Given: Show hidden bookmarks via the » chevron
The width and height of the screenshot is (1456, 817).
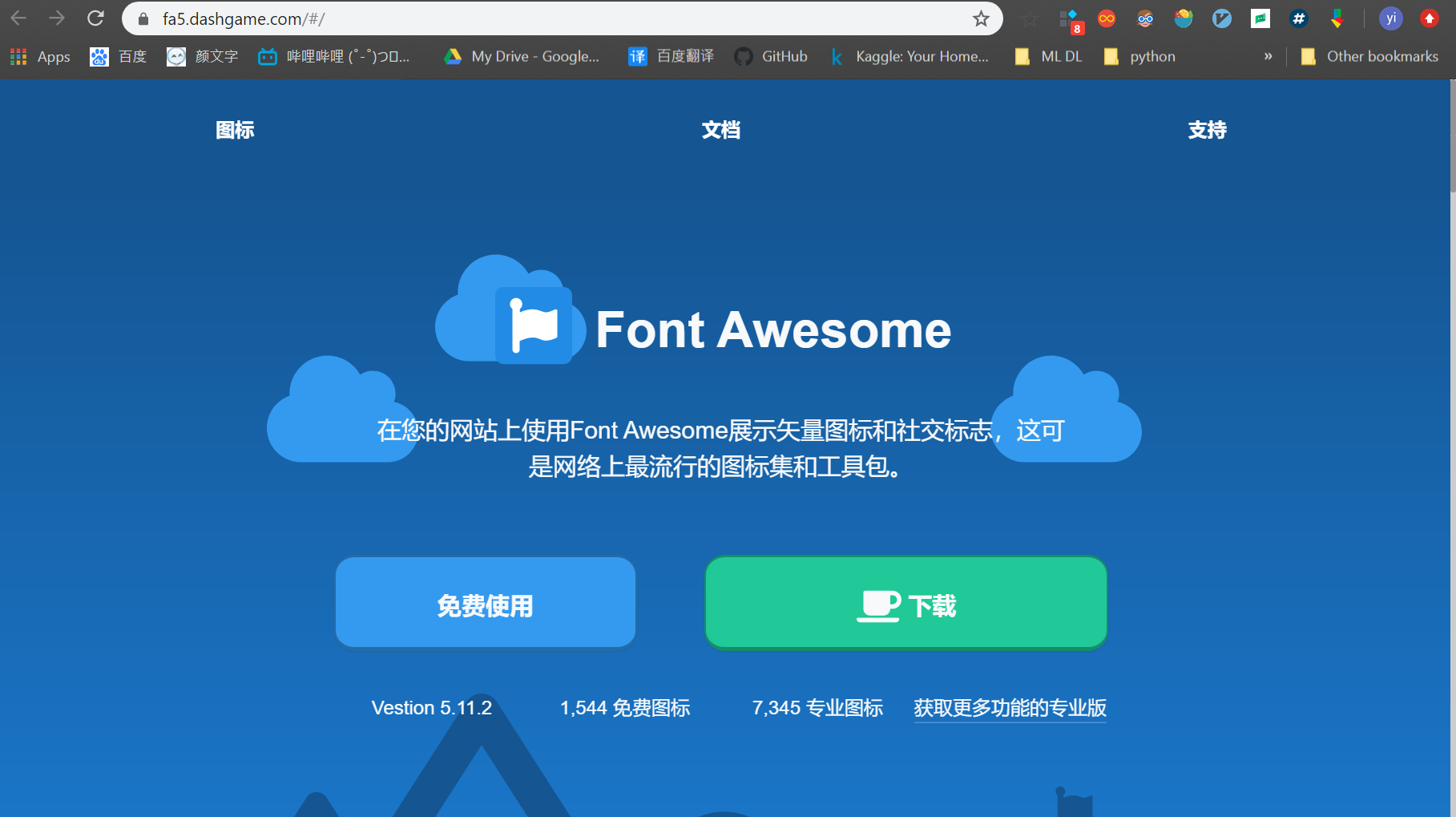Looking at the screenshot, I should pos(1268,56).
